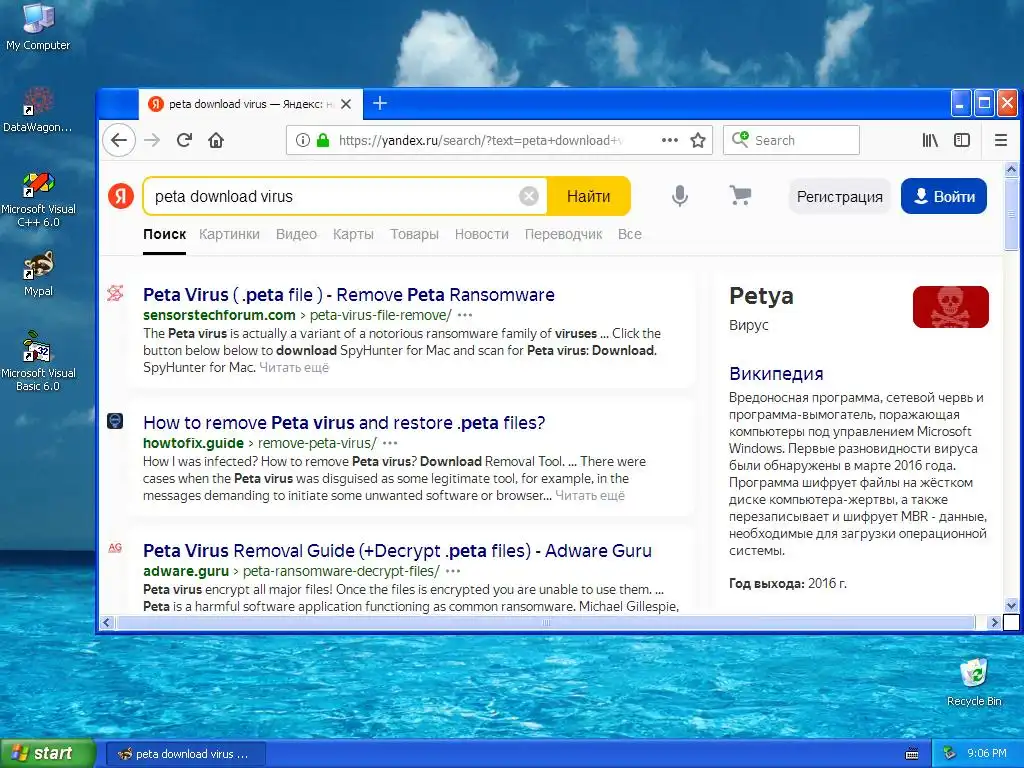Open a new tab with plus button
Screen dimensions: 1024x768
pos(379,103)
